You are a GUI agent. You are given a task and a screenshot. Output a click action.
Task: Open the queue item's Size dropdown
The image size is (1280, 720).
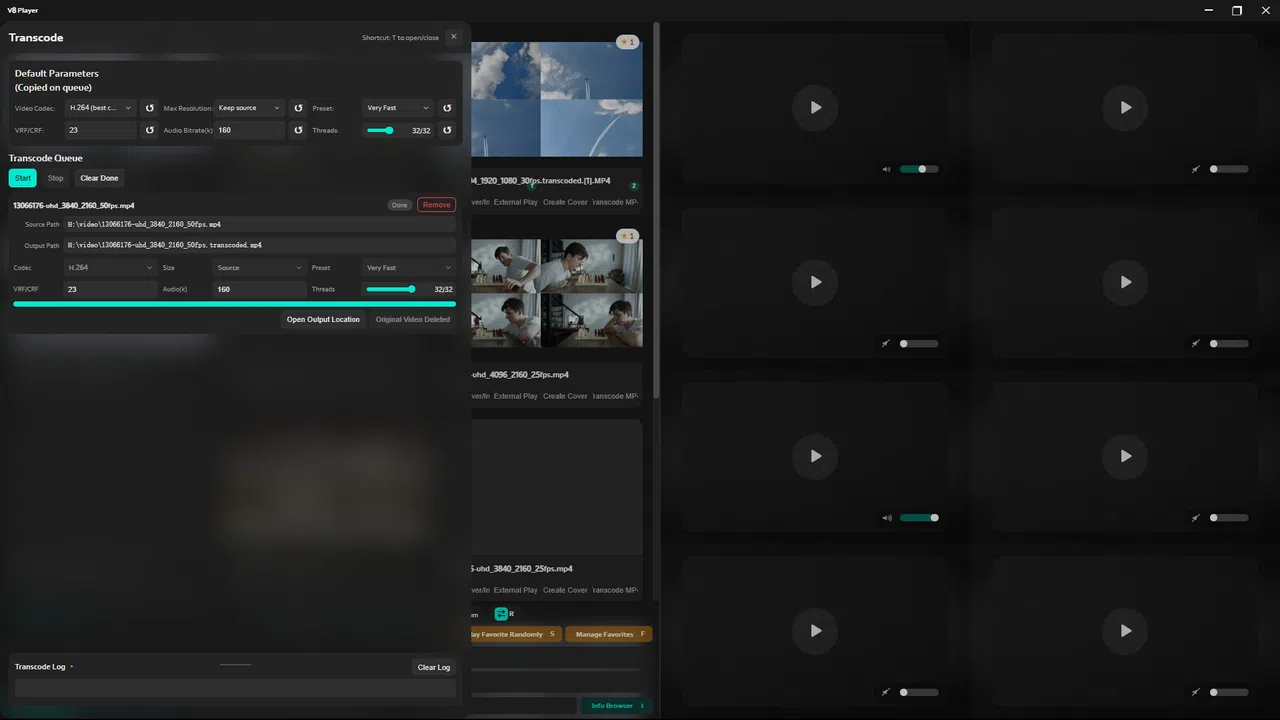click(x=258, y=268)
